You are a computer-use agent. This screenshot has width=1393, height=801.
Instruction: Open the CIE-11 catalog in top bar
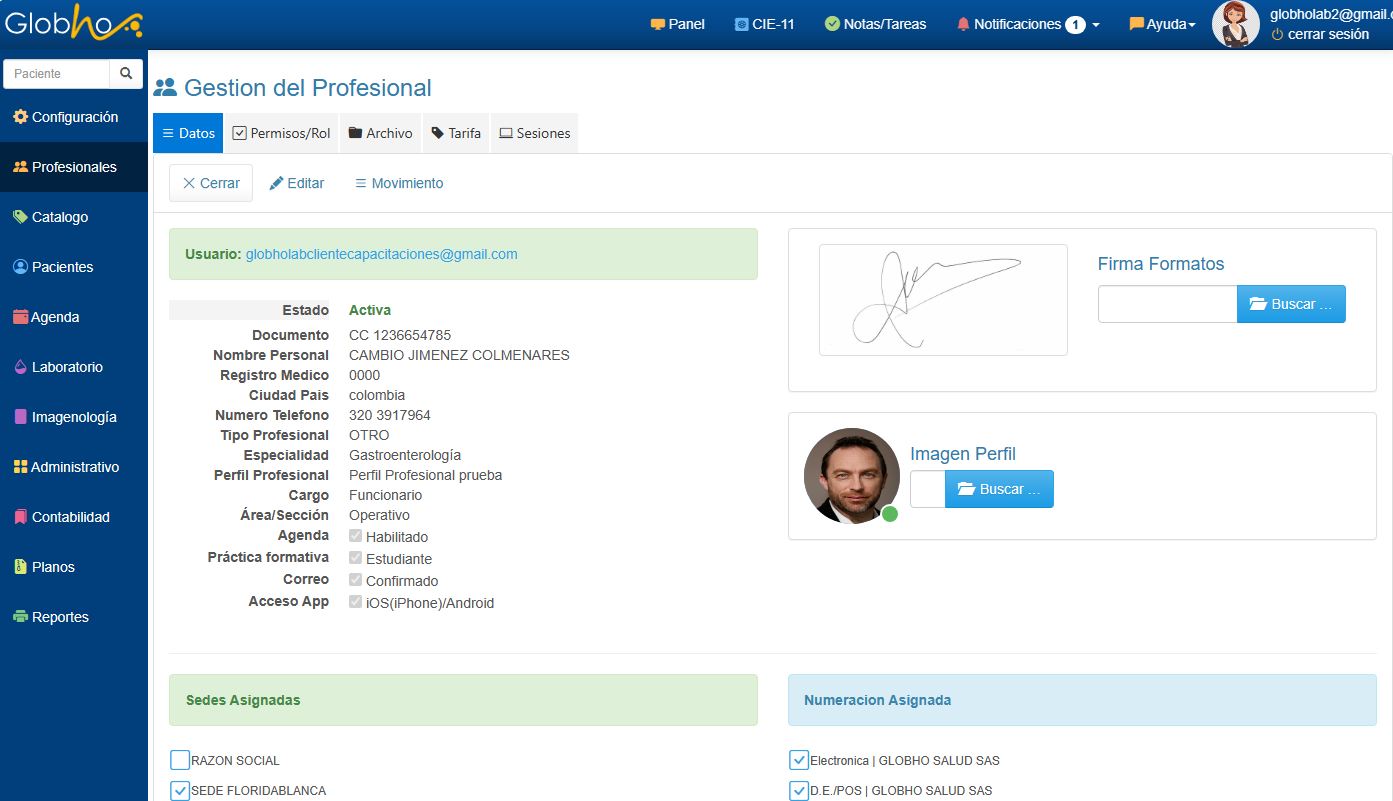point(764,24)
